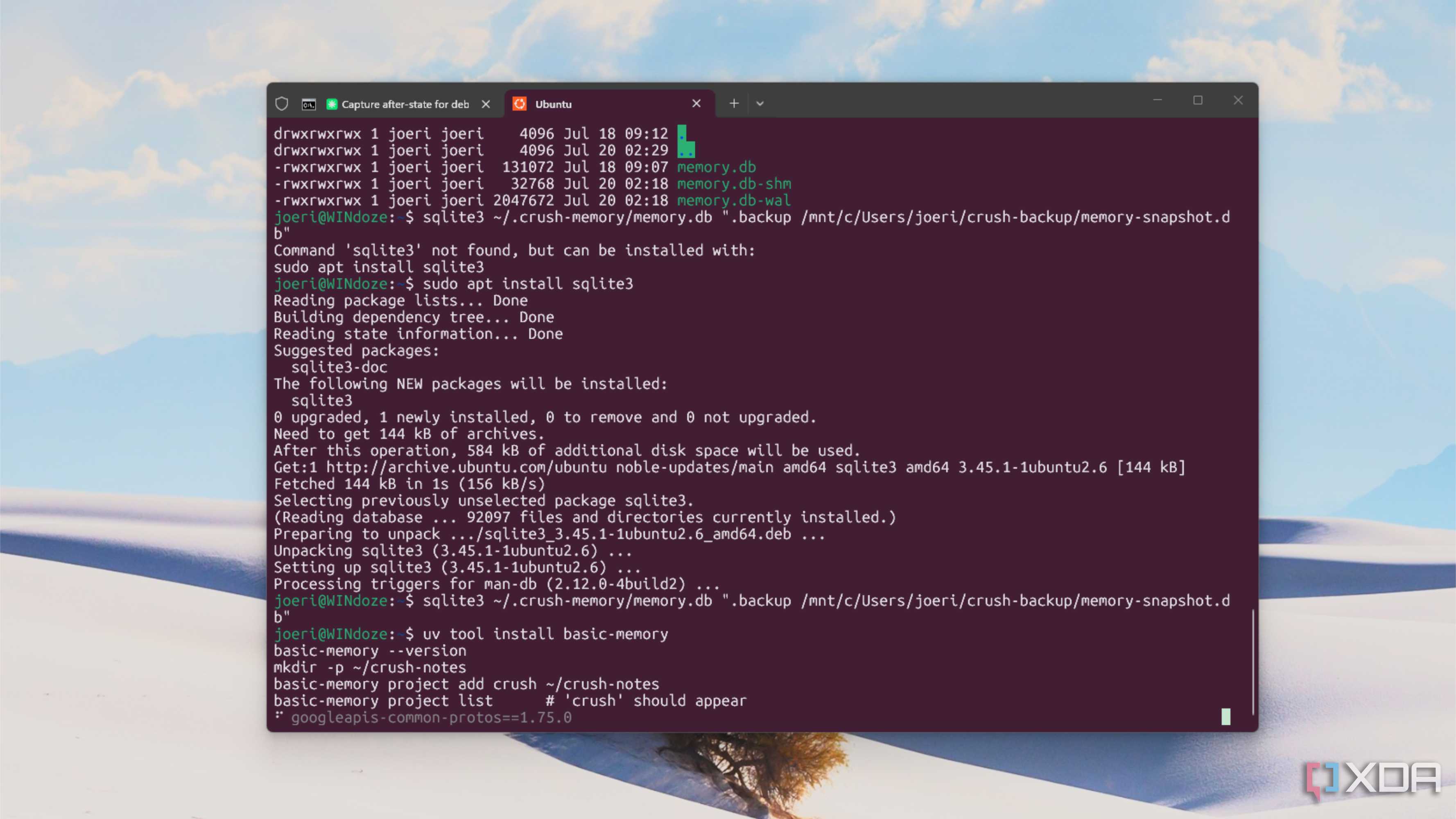Click the command prompt icon beside the shield
The image size is (1456, 819).
309,104
